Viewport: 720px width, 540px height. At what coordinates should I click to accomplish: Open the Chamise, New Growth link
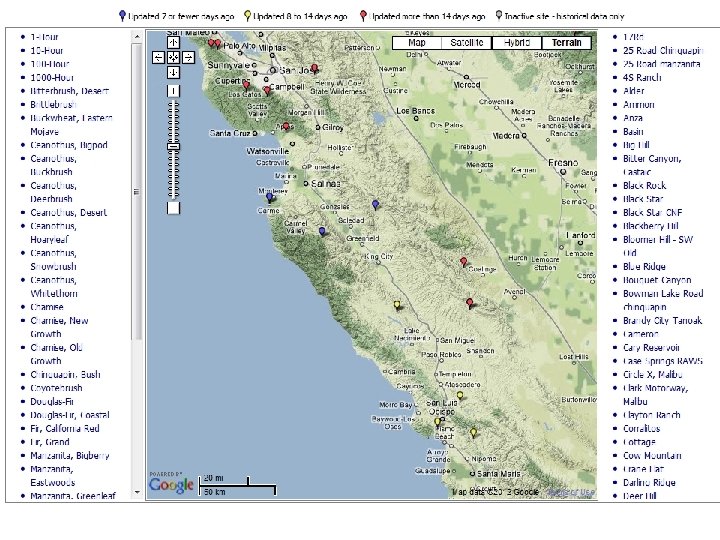click(59, 327)
